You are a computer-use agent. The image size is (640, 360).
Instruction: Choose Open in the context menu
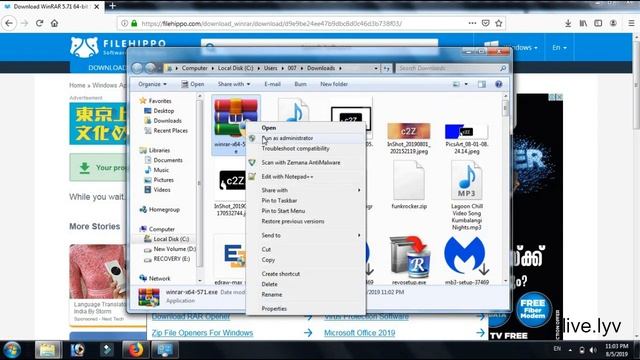tap(269, 128)
